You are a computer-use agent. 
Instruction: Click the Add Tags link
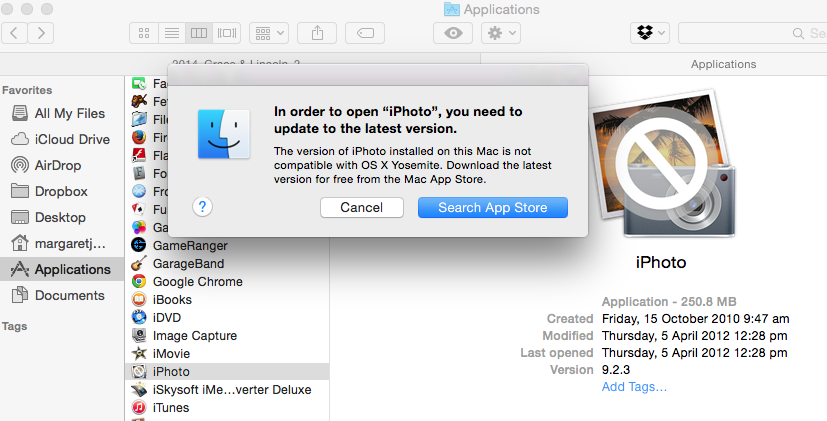click(634, 387)
